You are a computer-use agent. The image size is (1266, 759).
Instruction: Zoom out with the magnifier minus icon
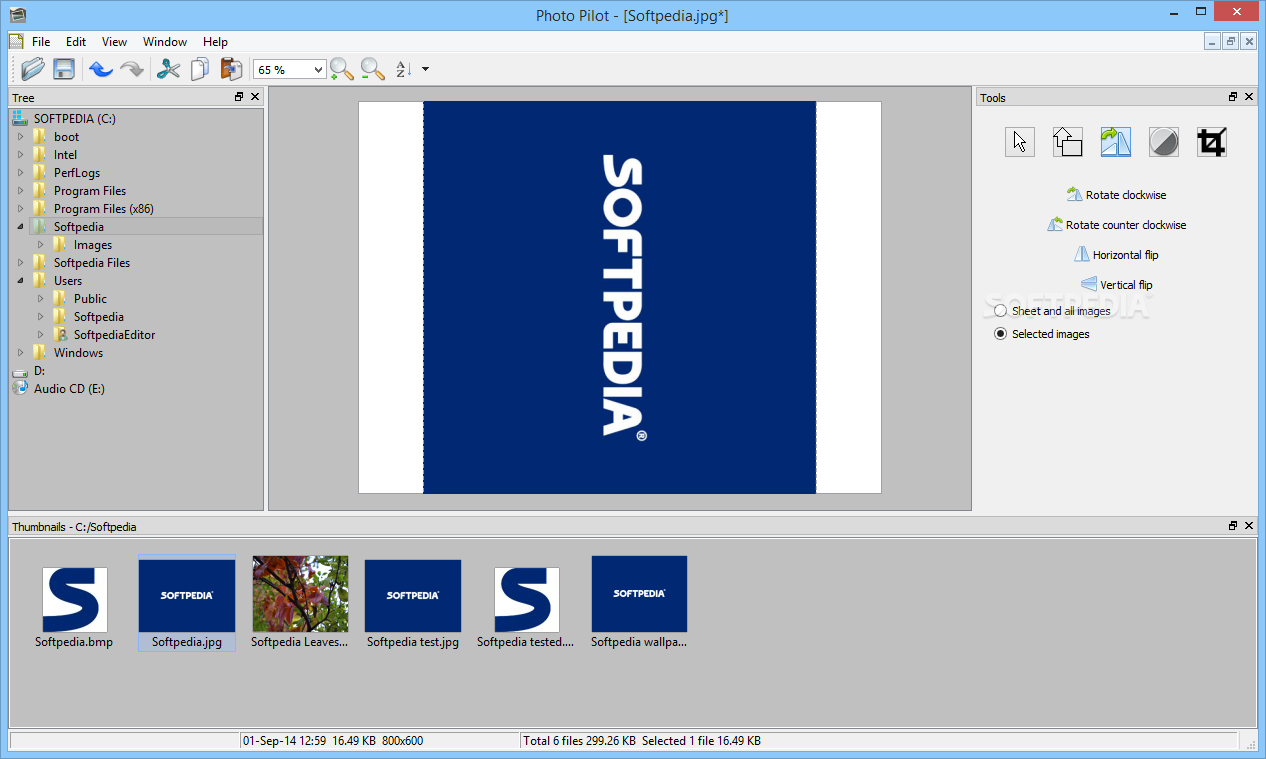pos(373,69)
